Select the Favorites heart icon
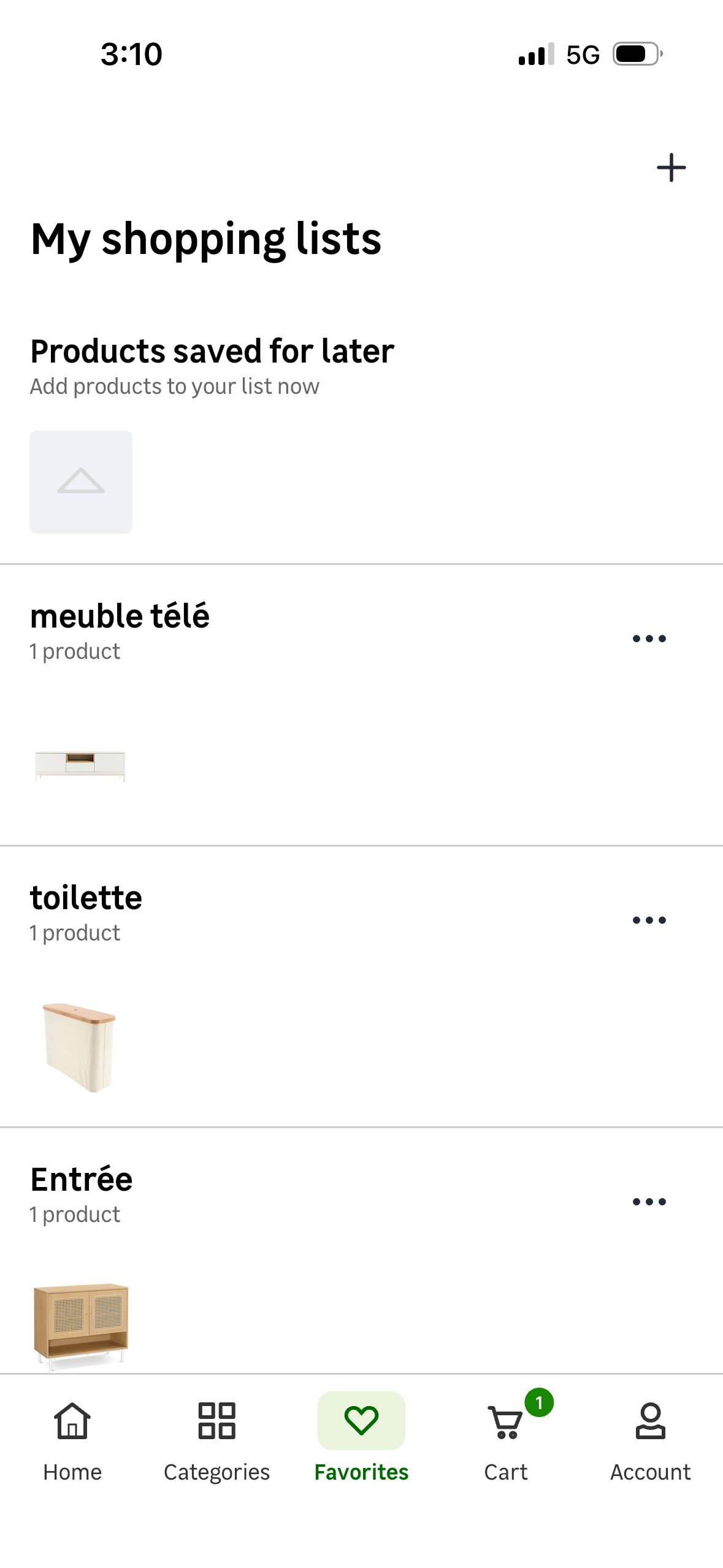Screen dimensions: 723x1568 [361, 1421]
